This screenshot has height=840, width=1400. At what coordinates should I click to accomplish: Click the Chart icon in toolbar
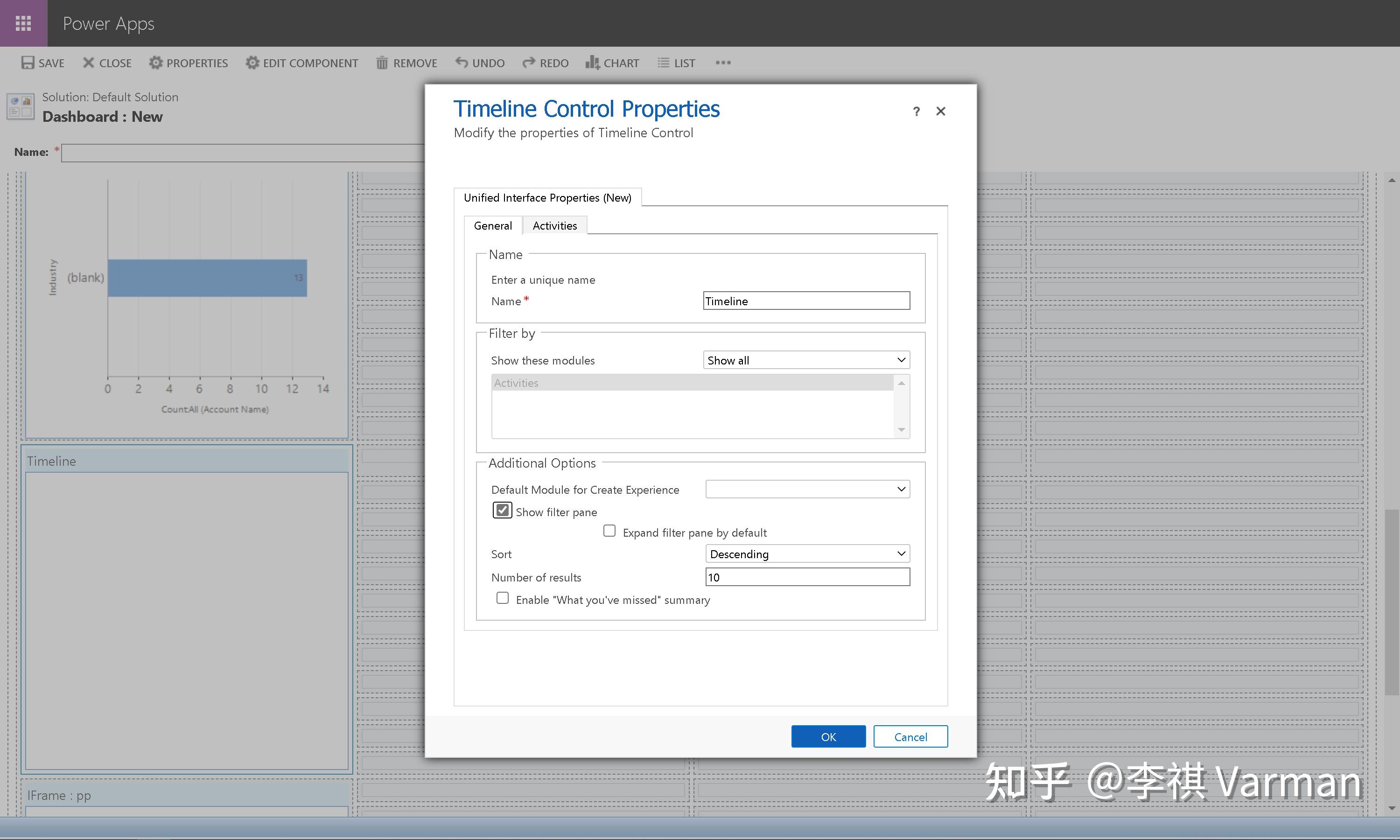pos(593,62)
